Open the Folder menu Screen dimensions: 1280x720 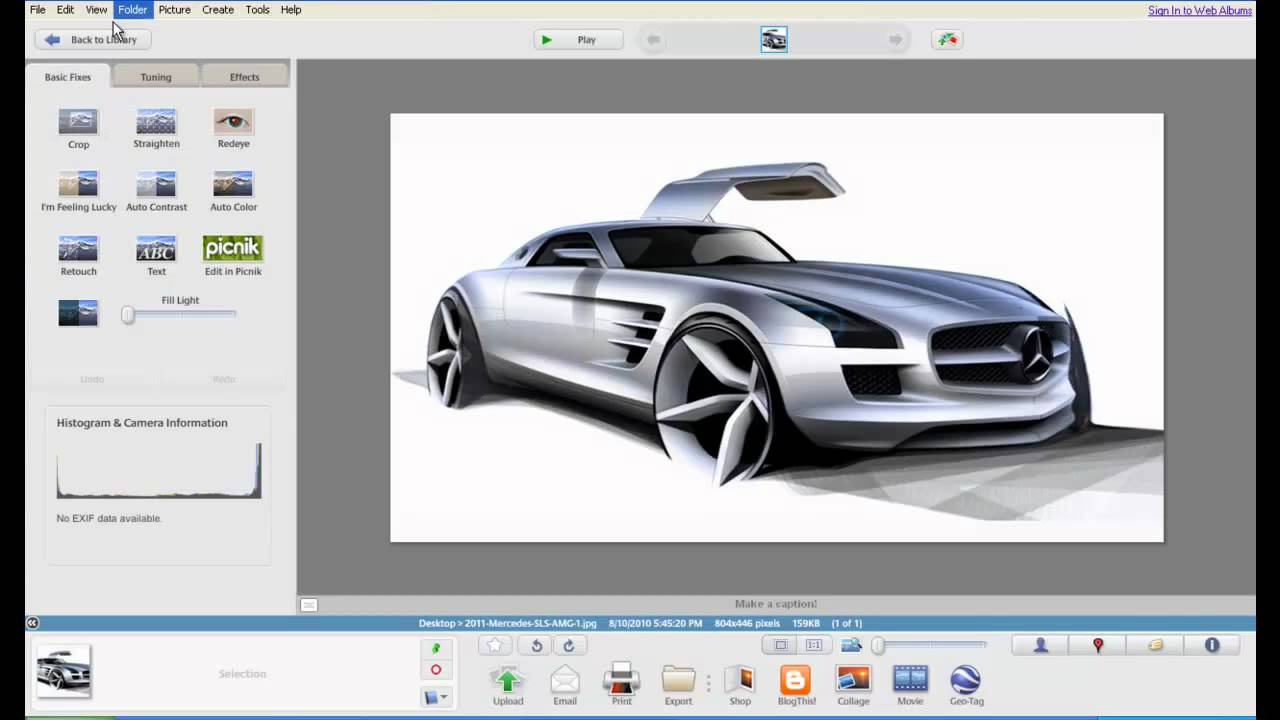[x=132, y=9]
